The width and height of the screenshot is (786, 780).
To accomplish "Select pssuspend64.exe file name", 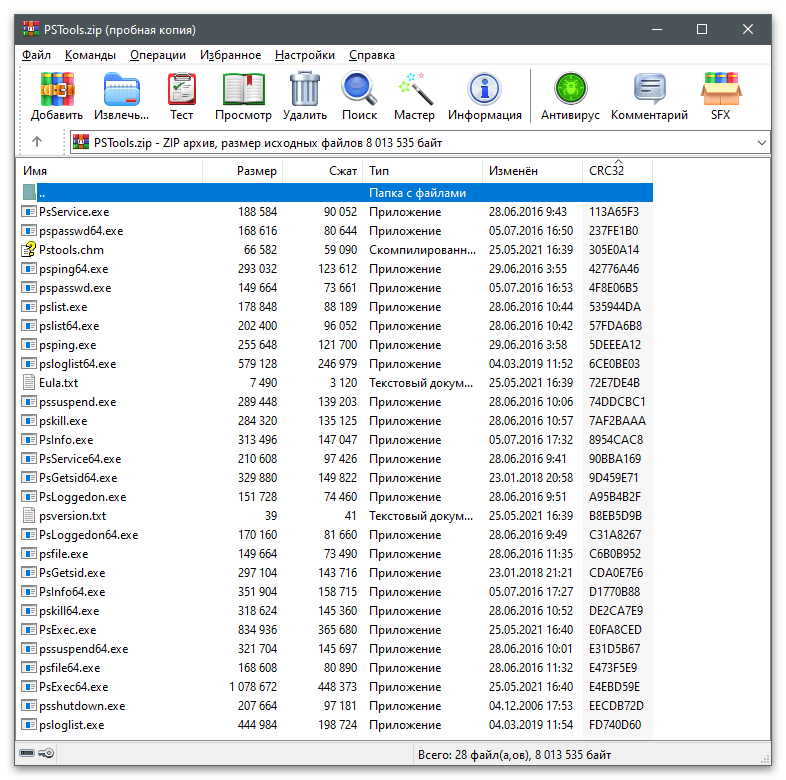I will (x=84, y=649).
